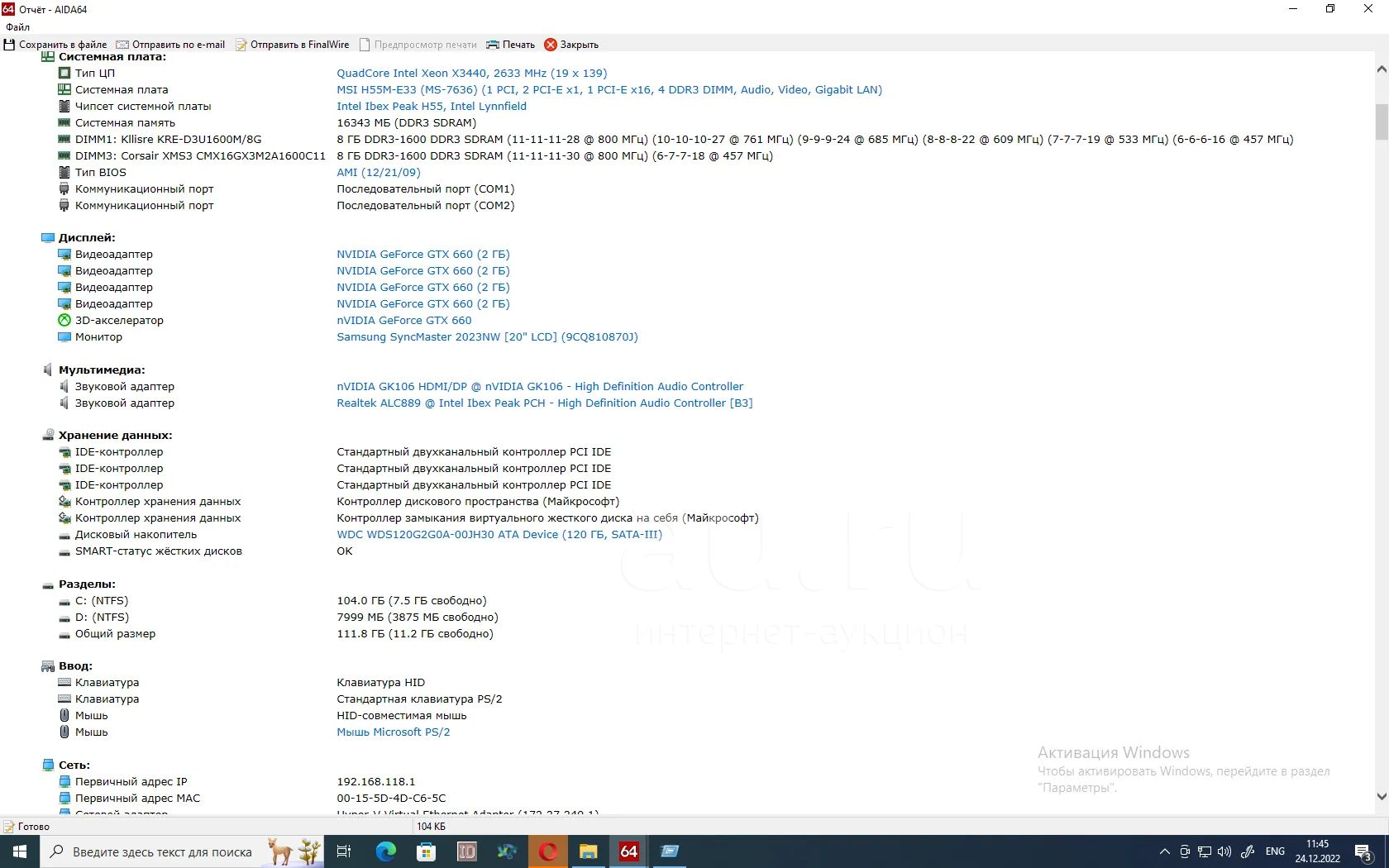The image size is (1389, 868).
Task: Click the Мультимедиа speaker header icon
Action: pyautogui.click(x=48, y=370)
